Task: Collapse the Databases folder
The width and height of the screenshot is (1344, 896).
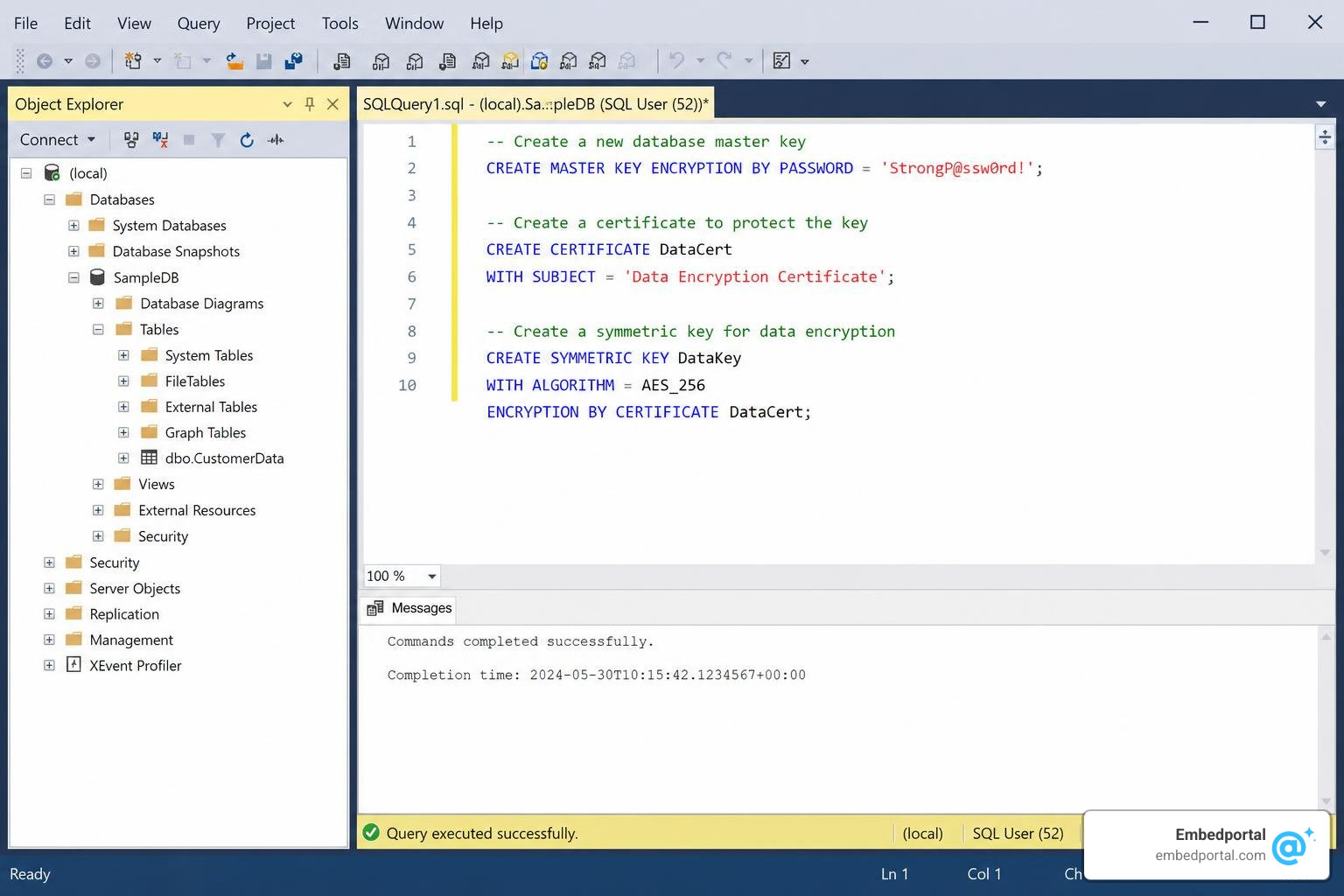Action: coord(50,199)
